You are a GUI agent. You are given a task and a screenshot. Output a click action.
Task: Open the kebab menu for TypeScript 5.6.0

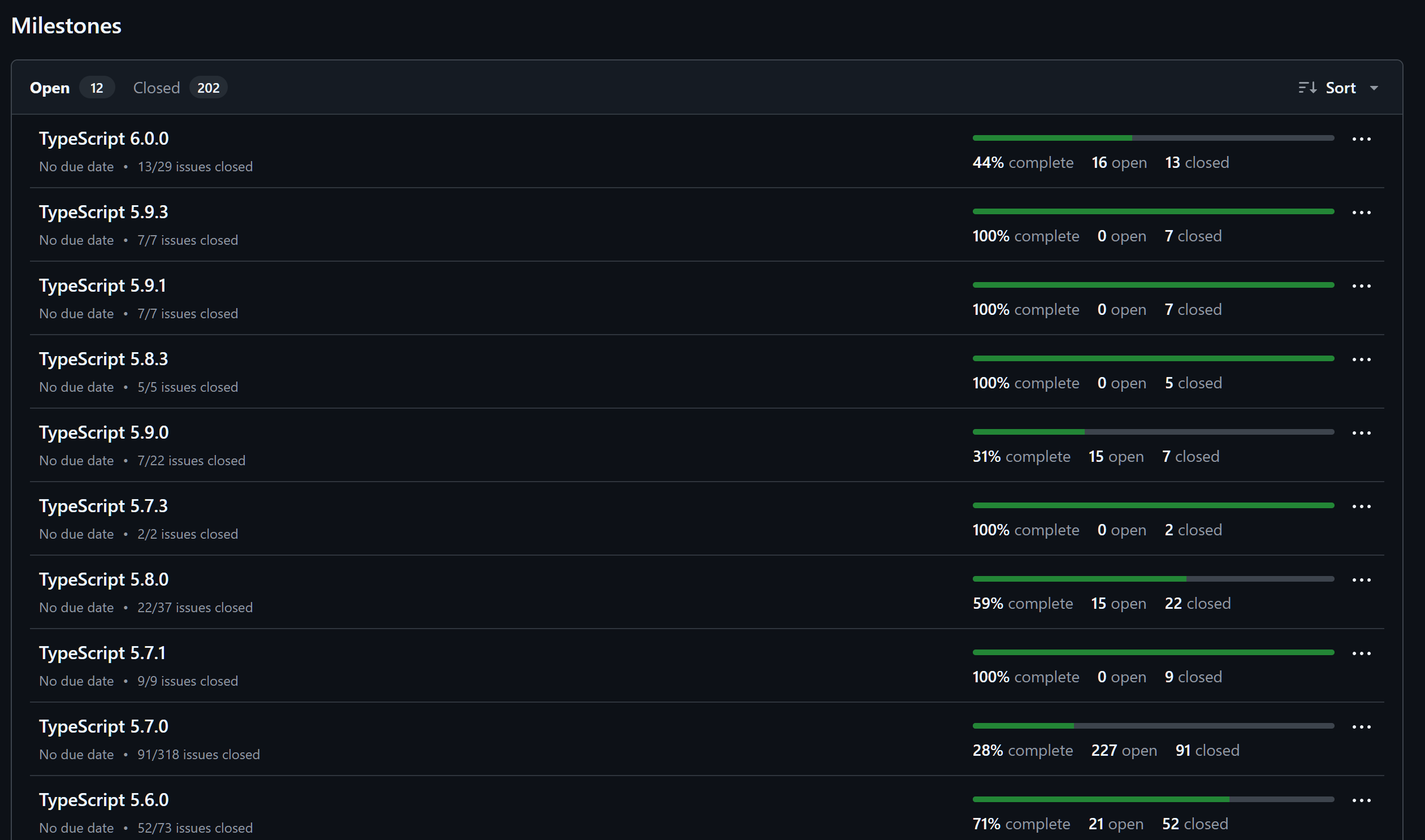click(x=1362, y=800)
